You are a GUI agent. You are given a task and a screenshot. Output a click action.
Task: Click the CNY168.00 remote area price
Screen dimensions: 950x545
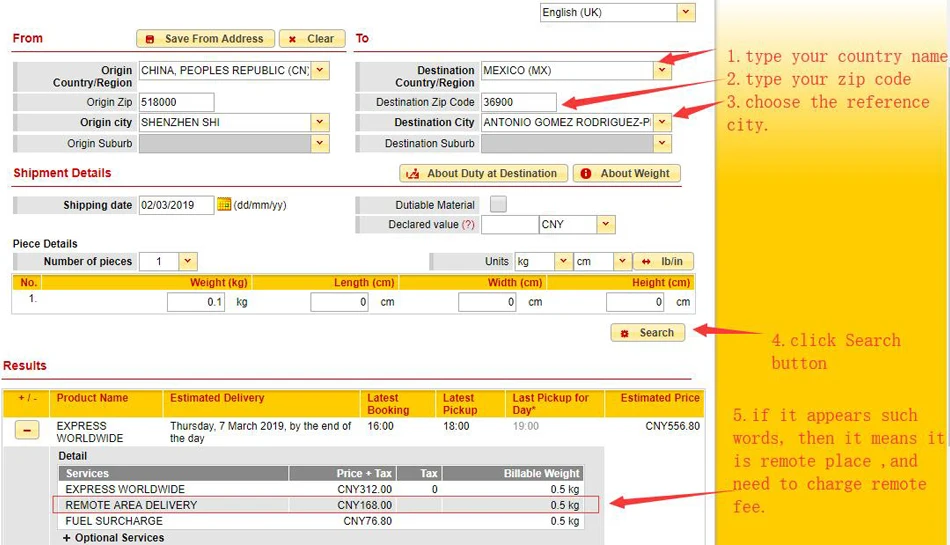point(364,505)
